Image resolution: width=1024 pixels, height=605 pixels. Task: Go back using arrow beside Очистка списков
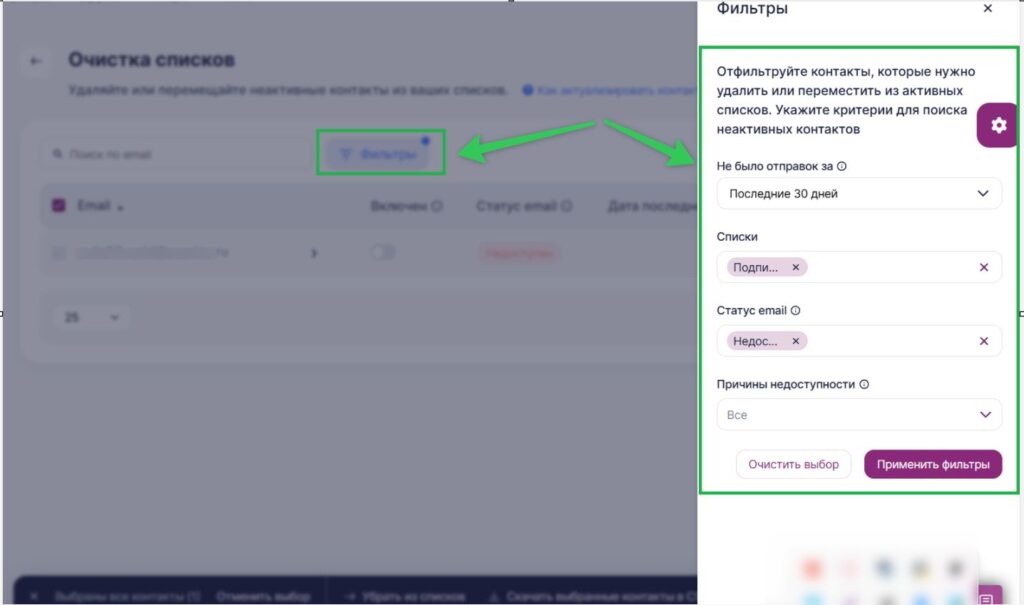click(35, 61)
